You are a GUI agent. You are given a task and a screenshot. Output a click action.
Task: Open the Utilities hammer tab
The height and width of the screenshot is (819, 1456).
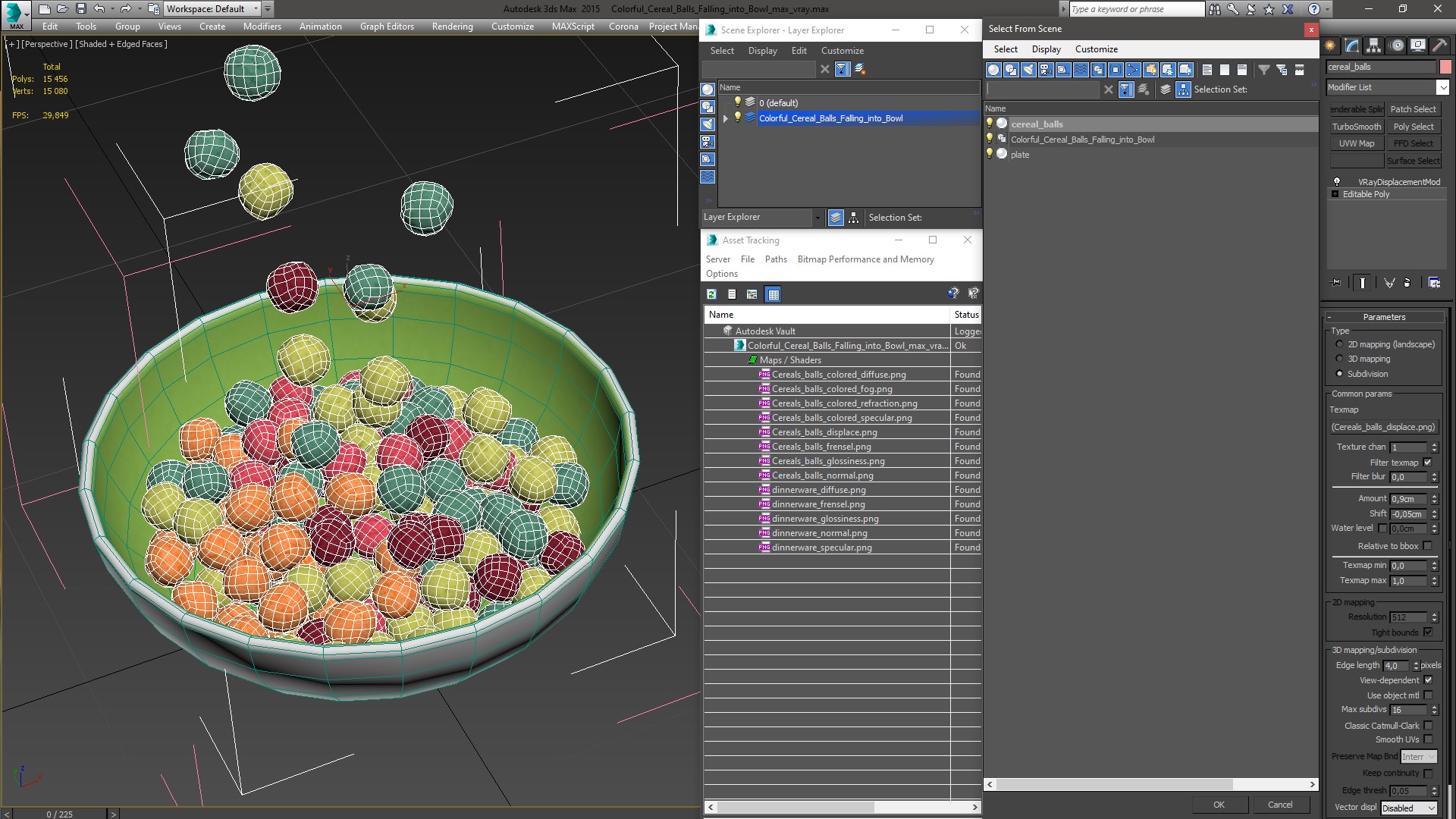point(1439,45)
